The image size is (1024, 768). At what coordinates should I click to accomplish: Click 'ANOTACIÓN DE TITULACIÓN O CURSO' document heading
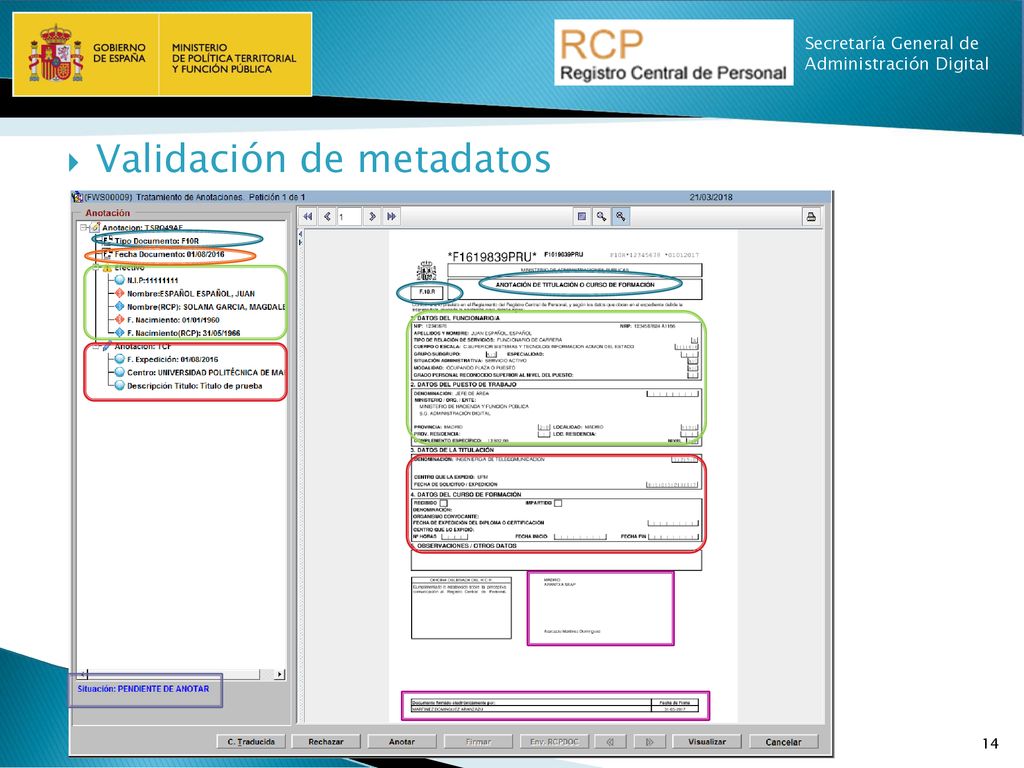coord(575,285)
